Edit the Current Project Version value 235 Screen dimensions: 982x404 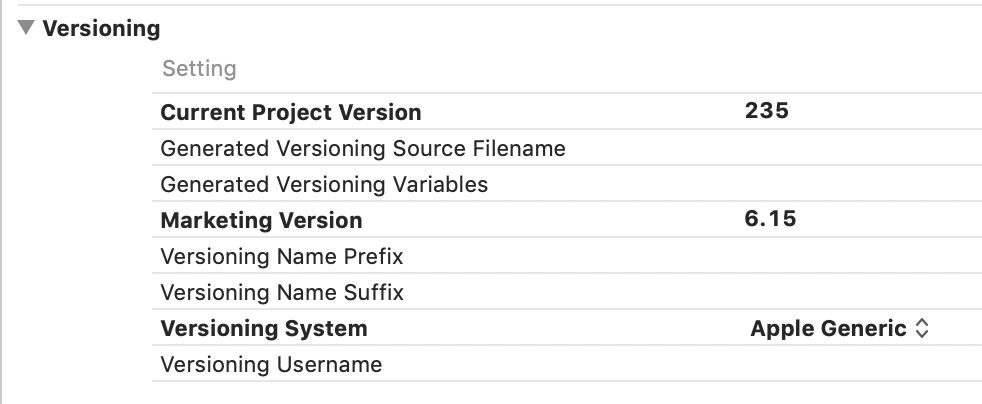(x=767, y=111)
